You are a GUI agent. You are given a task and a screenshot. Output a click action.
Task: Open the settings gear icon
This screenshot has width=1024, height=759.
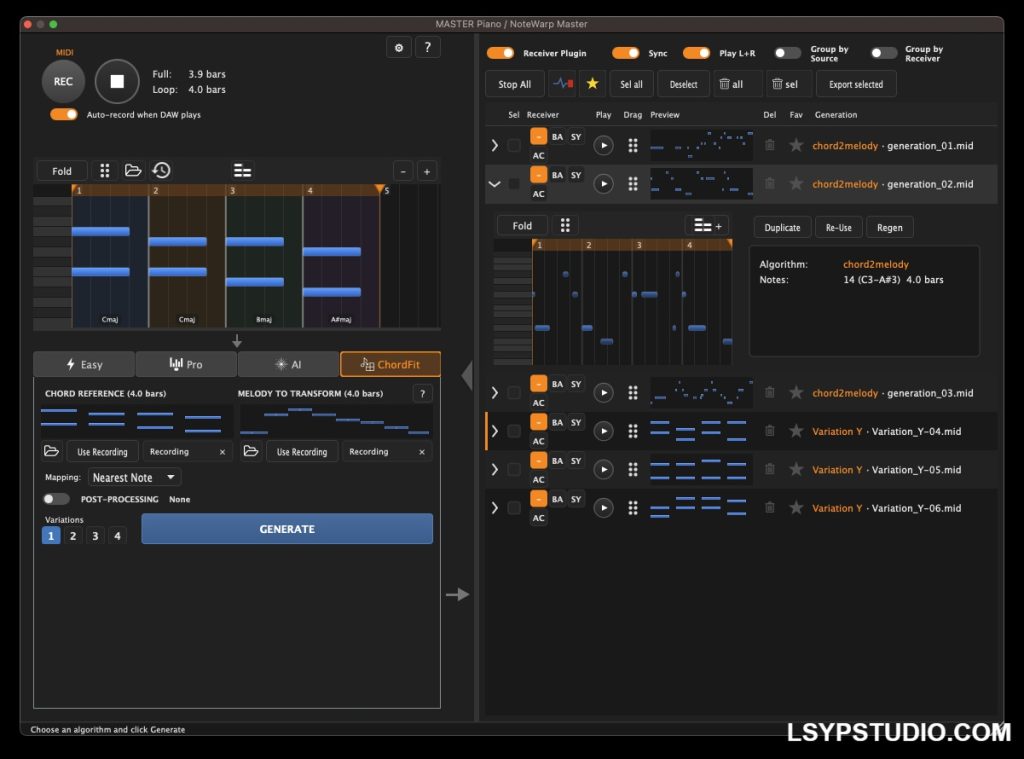[x=399, y=47]
